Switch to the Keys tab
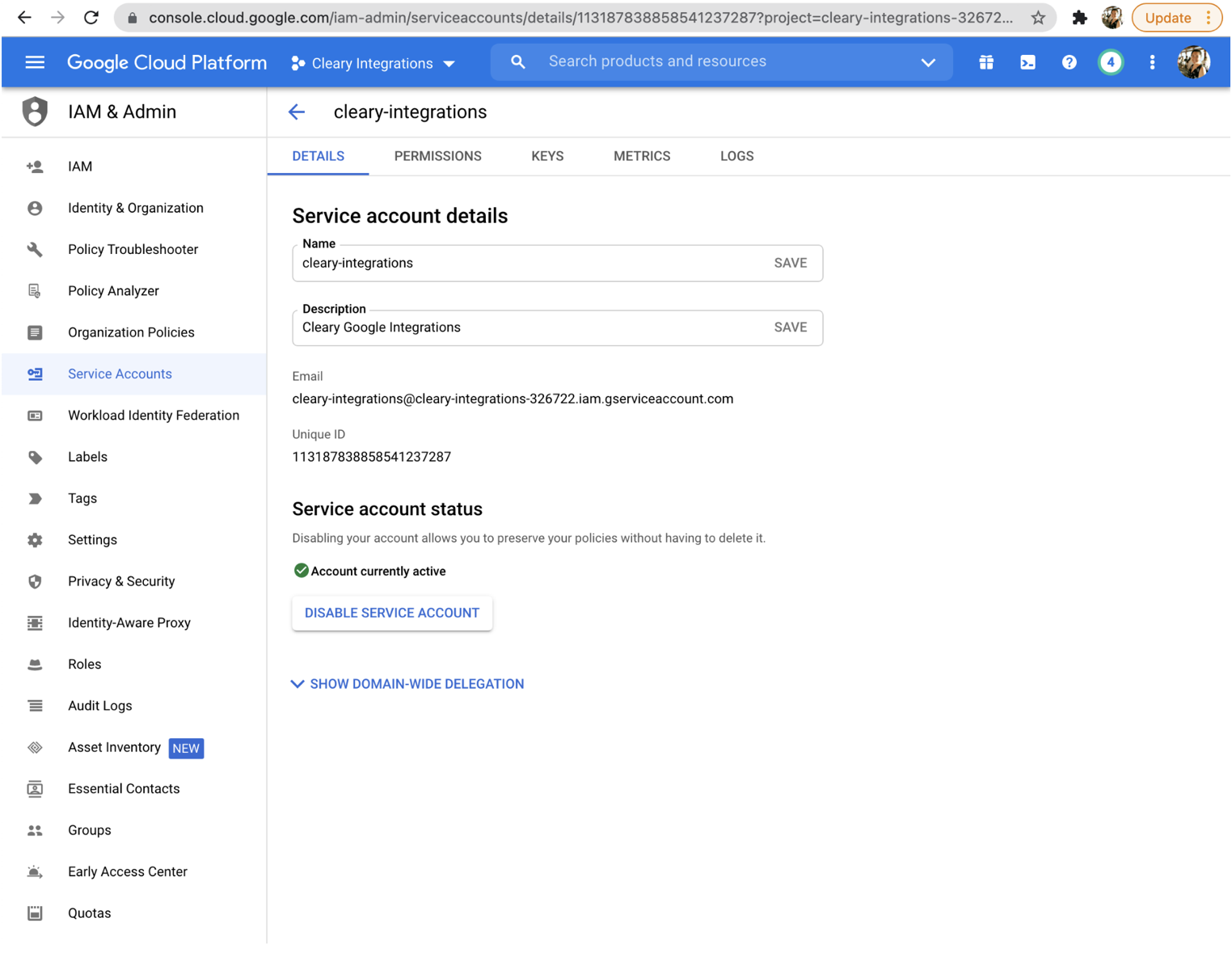 click(547, 157)
